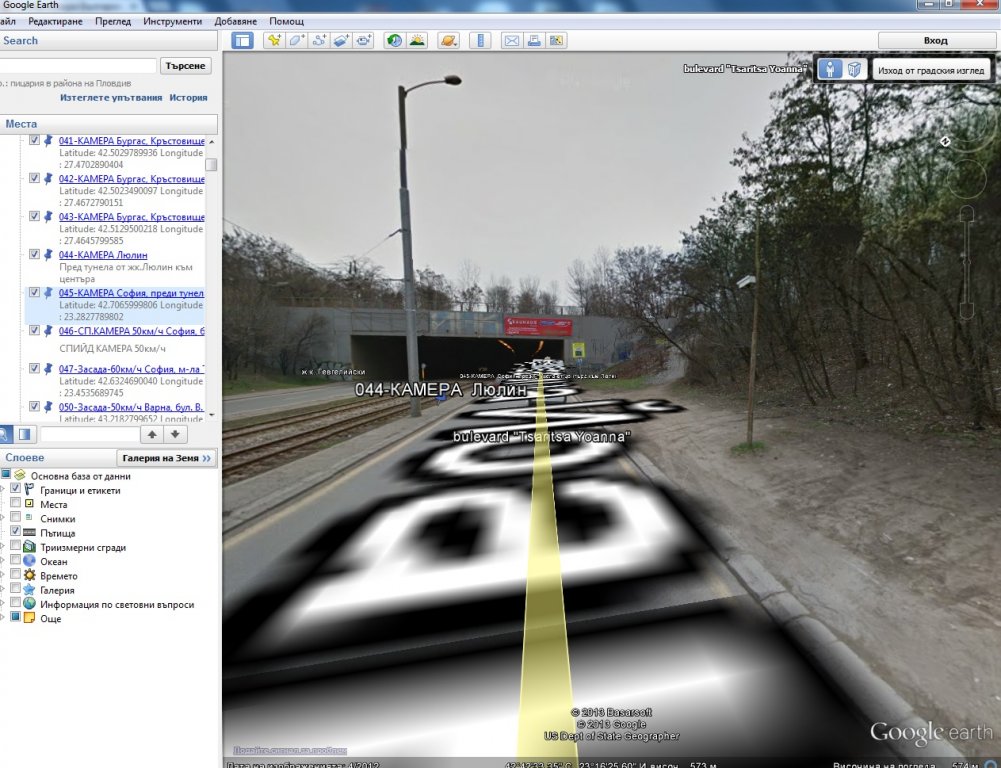The height and width of the screenshot is (768, 1001).
Task: Click the ruler measurement tool icon
Action: 481,41
